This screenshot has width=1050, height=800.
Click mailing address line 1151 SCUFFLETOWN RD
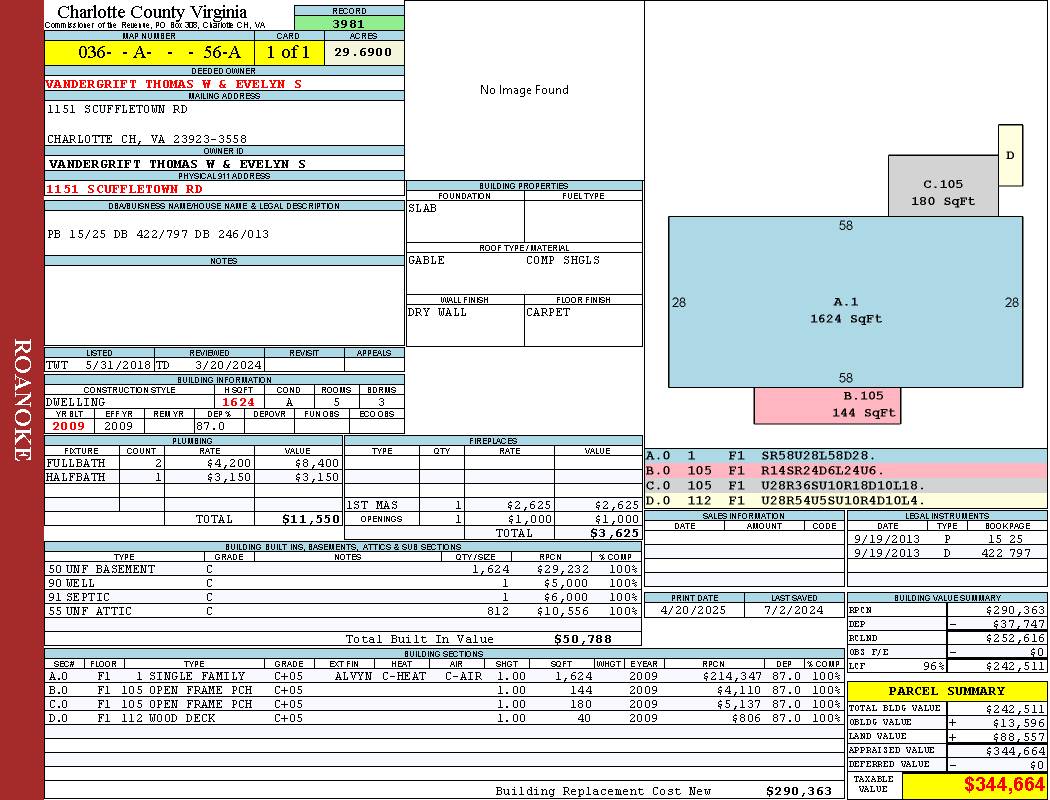pos(117,108)
